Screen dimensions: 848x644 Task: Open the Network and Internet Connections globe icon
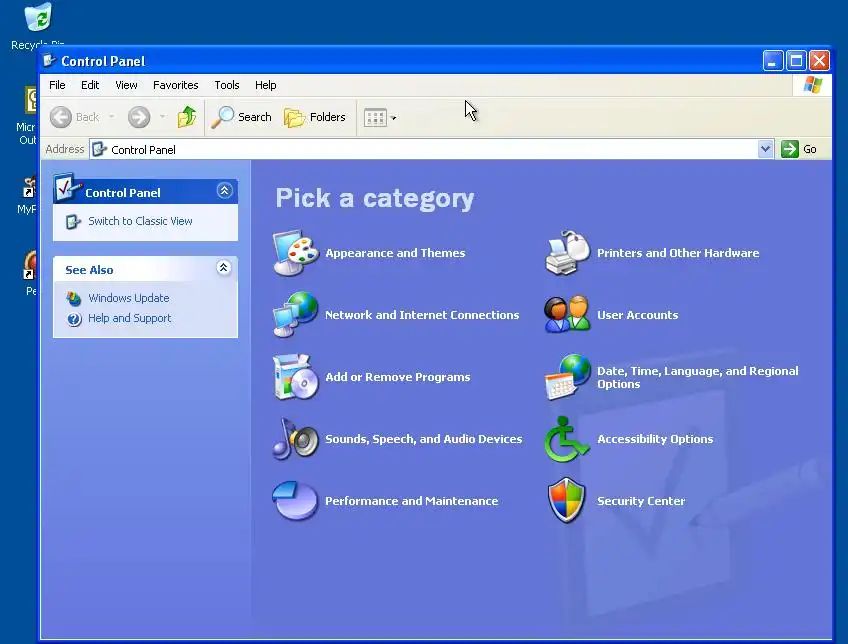[x=295, y=315]
